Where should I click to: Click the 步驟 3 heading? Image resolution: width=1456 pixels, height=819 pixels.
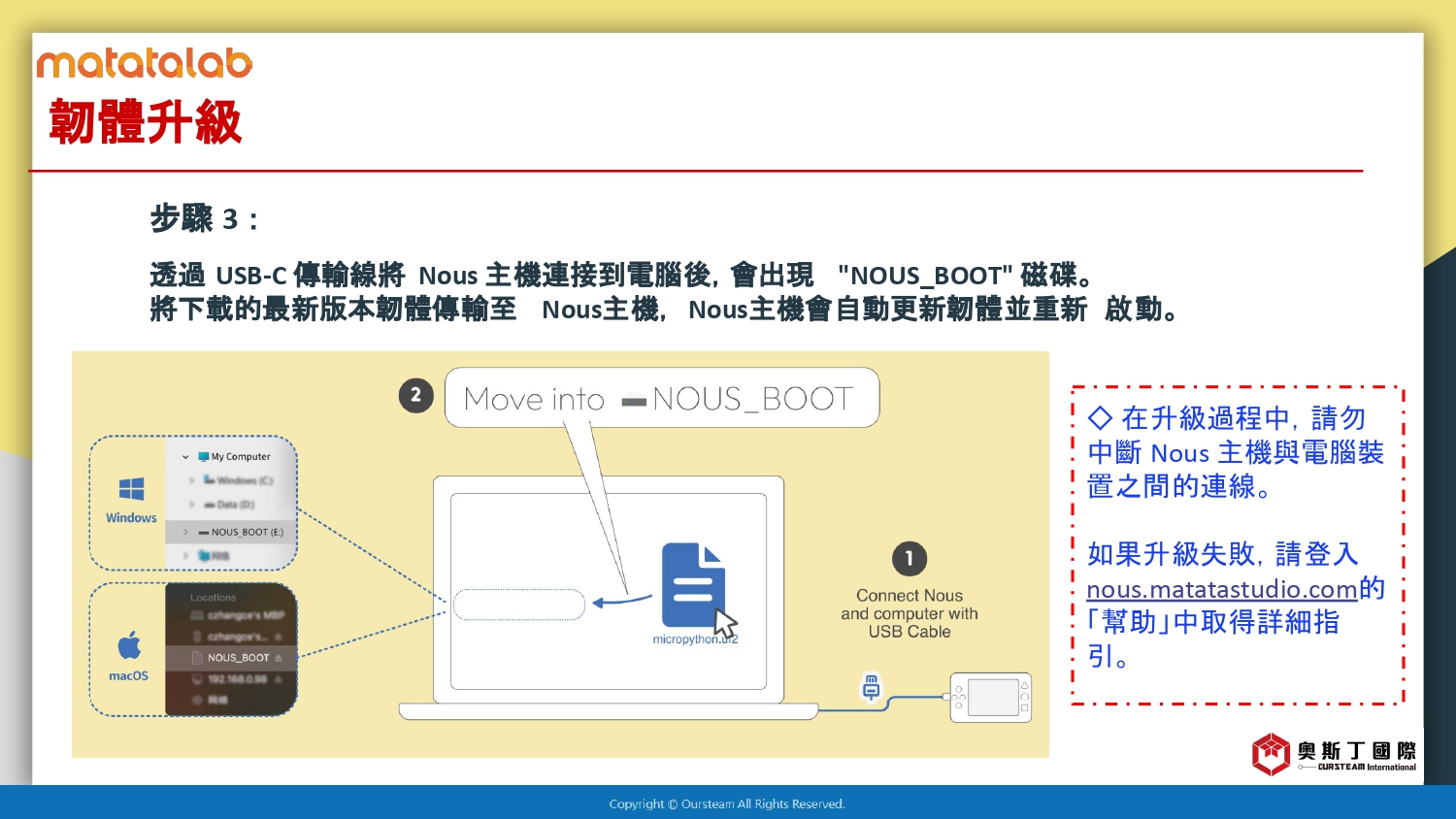point(205,218)
